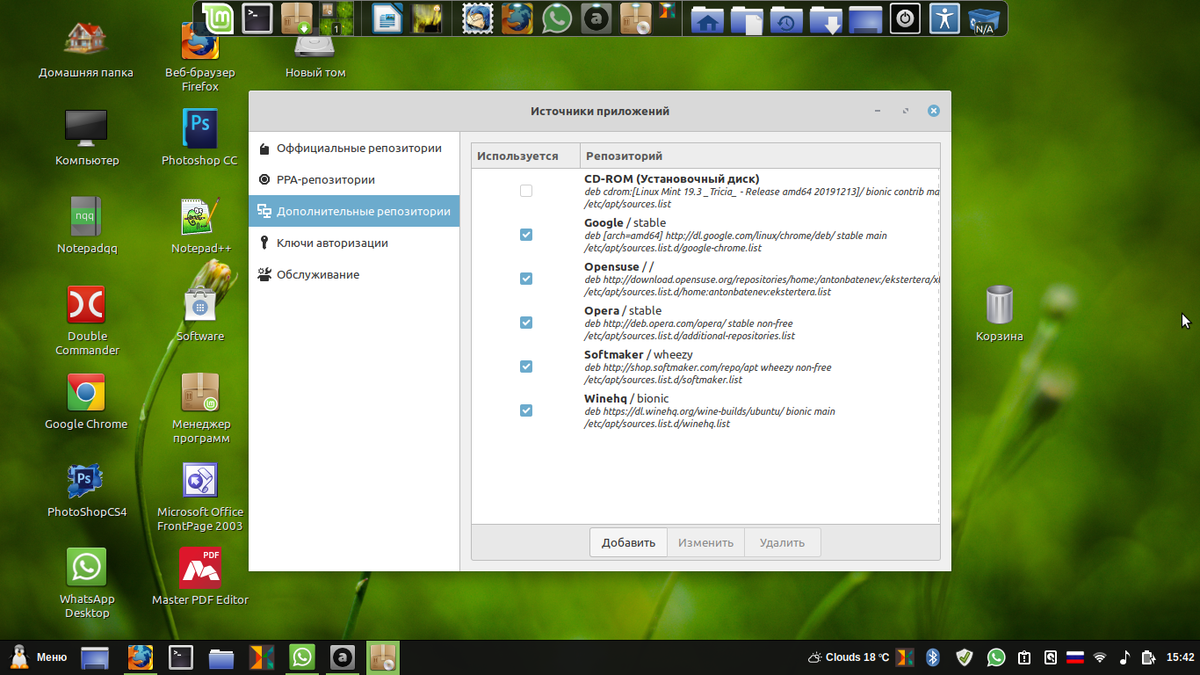Open trash bin N/A icon in dock
This screenshot has height=675, width=1200.
[984, 19]
